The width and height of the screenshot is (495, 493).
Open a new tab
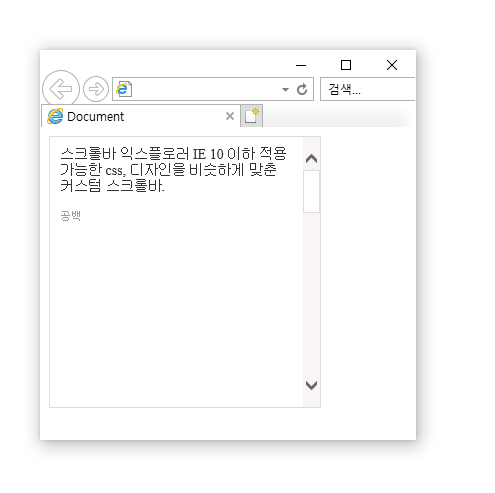[x=252, y=116]
